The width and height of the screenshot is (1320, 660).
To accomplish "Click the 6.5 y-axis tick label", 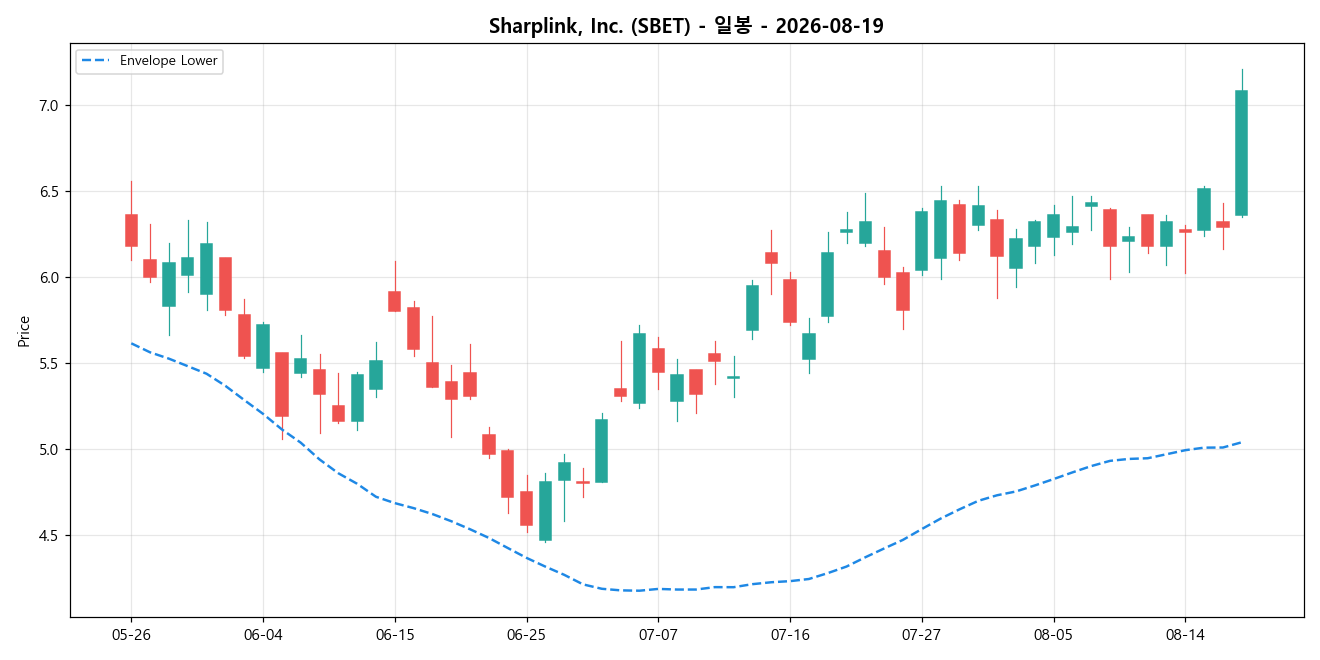I will pos(51,192).
